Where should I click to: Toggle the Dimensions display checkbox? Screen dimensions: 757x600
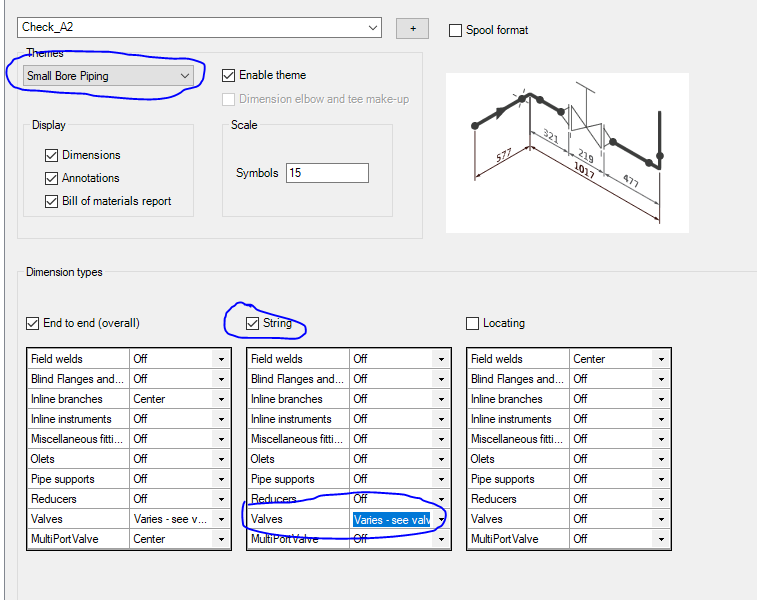click(x=51, y=155)
